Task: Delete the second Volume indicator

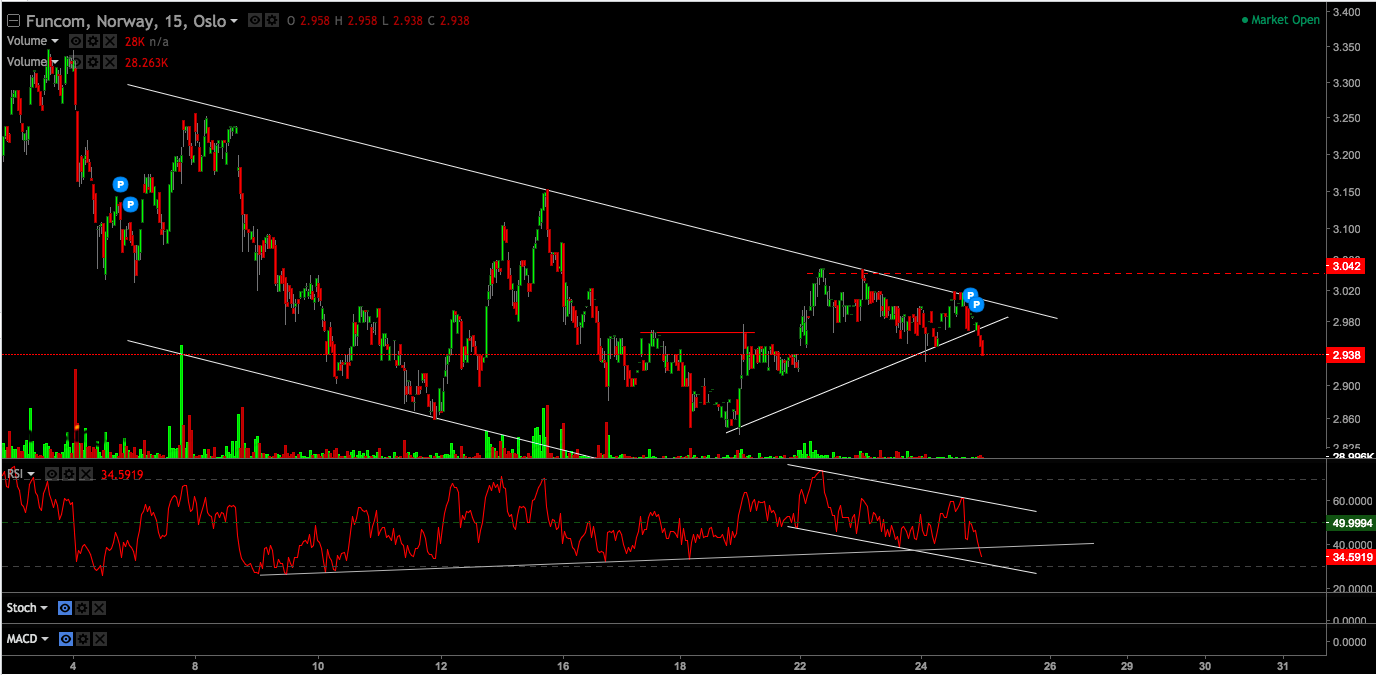Action: (110, 62)
